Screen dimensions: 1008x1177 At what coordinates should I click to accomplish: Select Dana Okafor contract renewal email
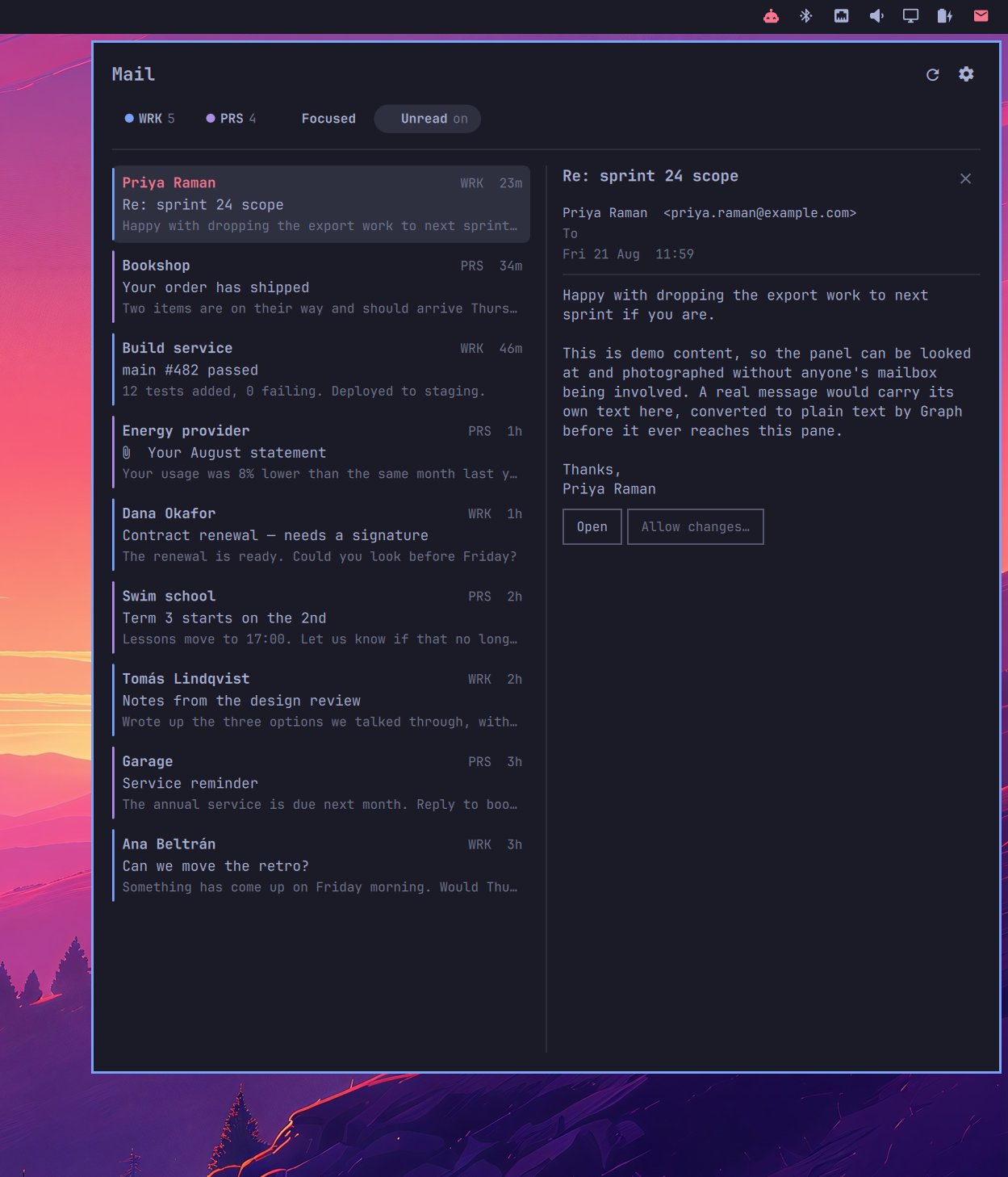click(321, 534)
